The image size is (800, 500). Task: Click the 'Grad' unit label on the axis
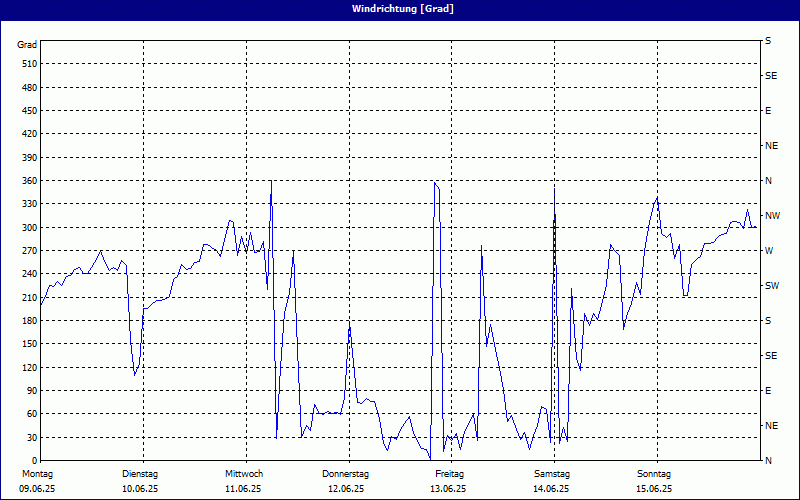click(27, 45)
